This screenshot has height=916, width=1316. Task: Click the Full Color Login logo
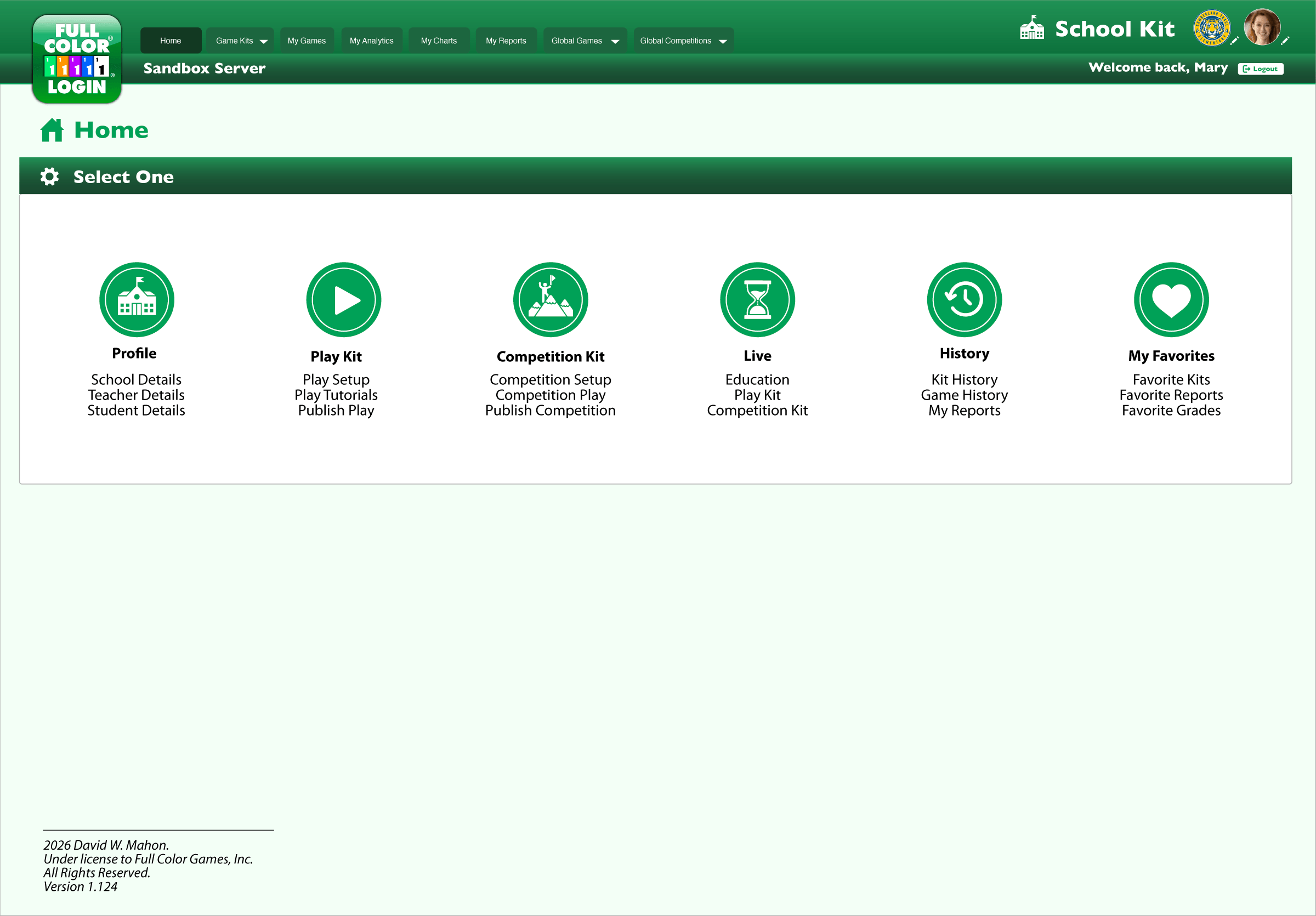(x=77, y=59)
